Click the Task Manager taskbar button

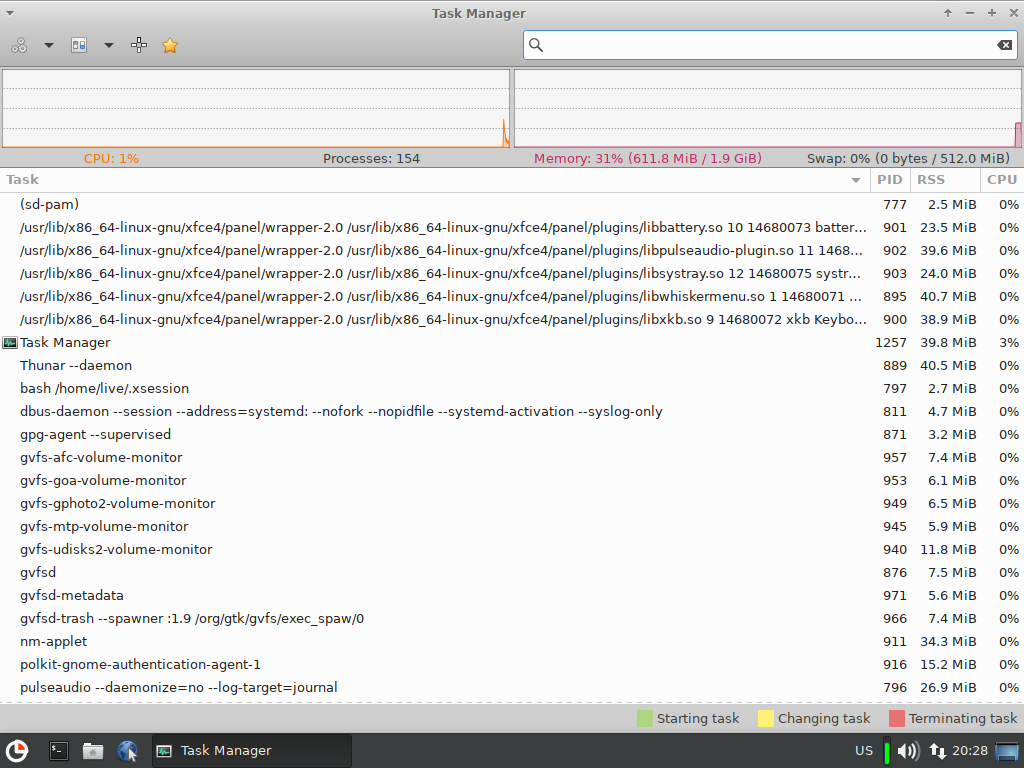251,750
